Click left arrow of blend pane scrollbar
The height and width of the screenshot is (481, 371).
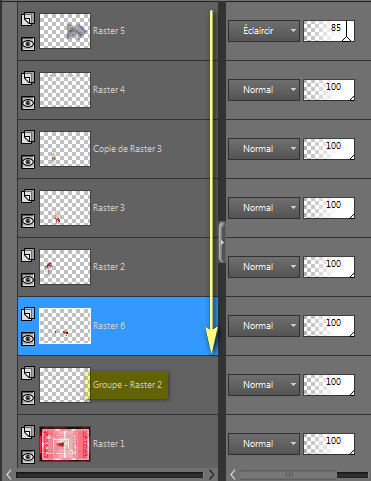(x=233, y=474)
